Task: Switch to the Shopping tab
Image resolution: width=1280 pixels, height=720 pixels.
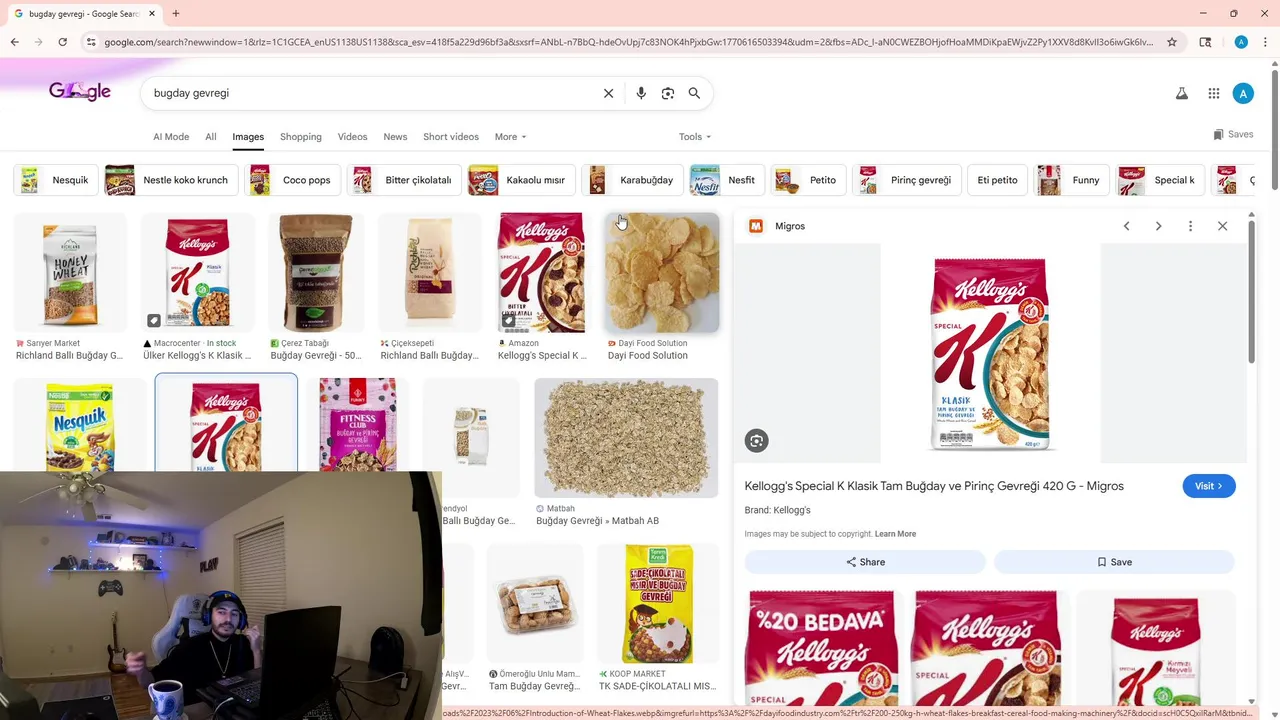Action: (301, 137)
